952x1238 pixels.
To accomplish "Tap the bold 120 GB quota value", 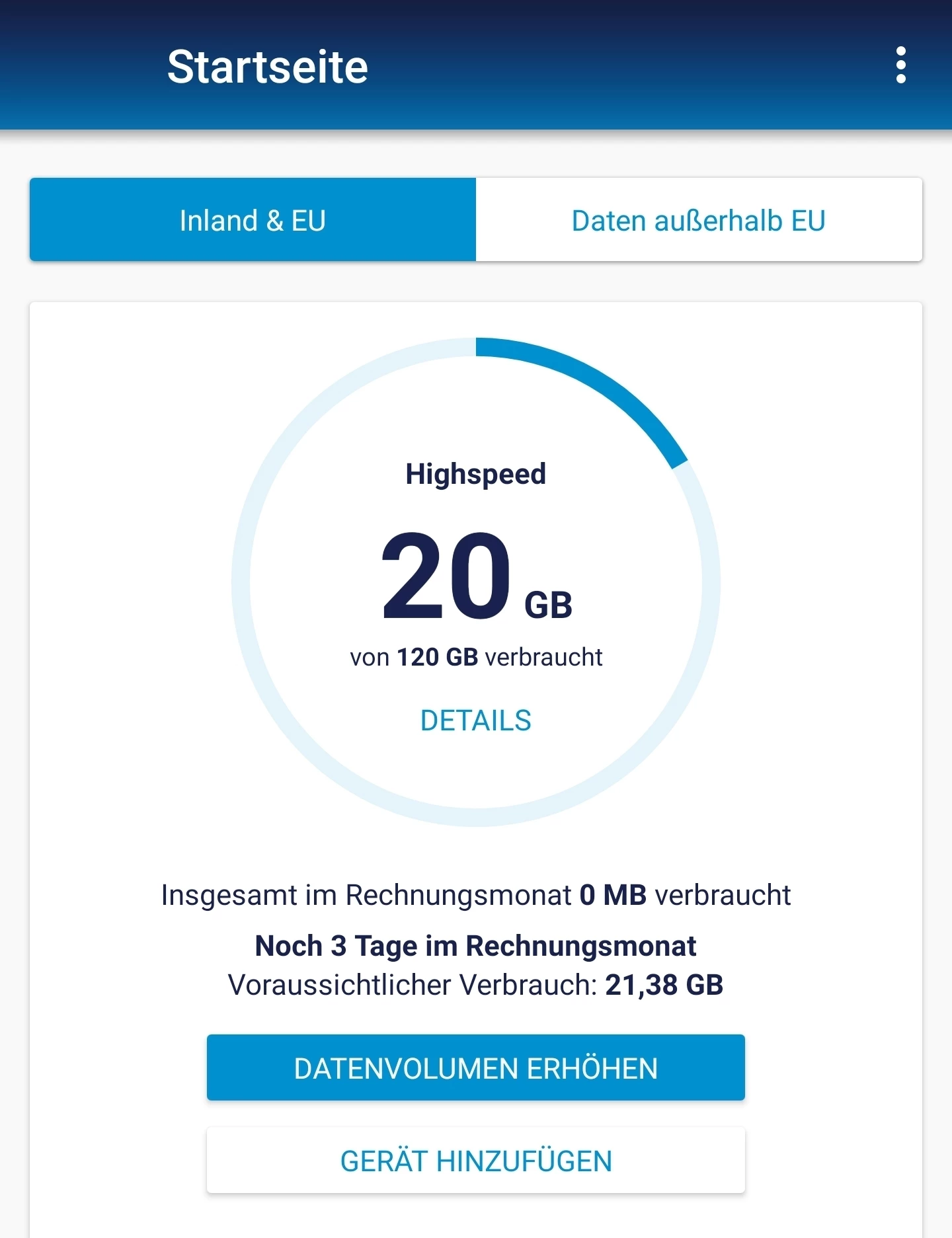I will [x=438, y=657].
